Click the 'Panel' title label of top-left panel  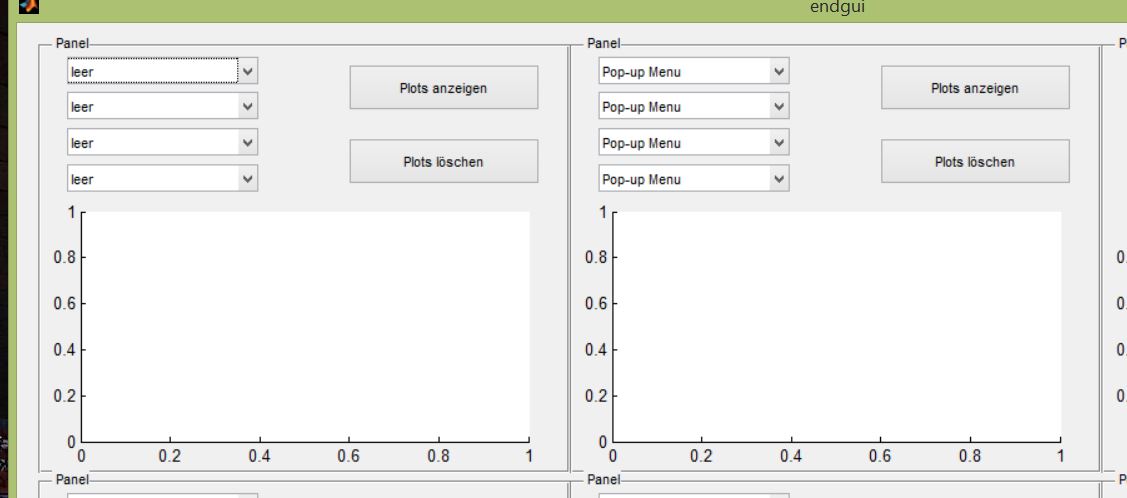tap(72, 44)
